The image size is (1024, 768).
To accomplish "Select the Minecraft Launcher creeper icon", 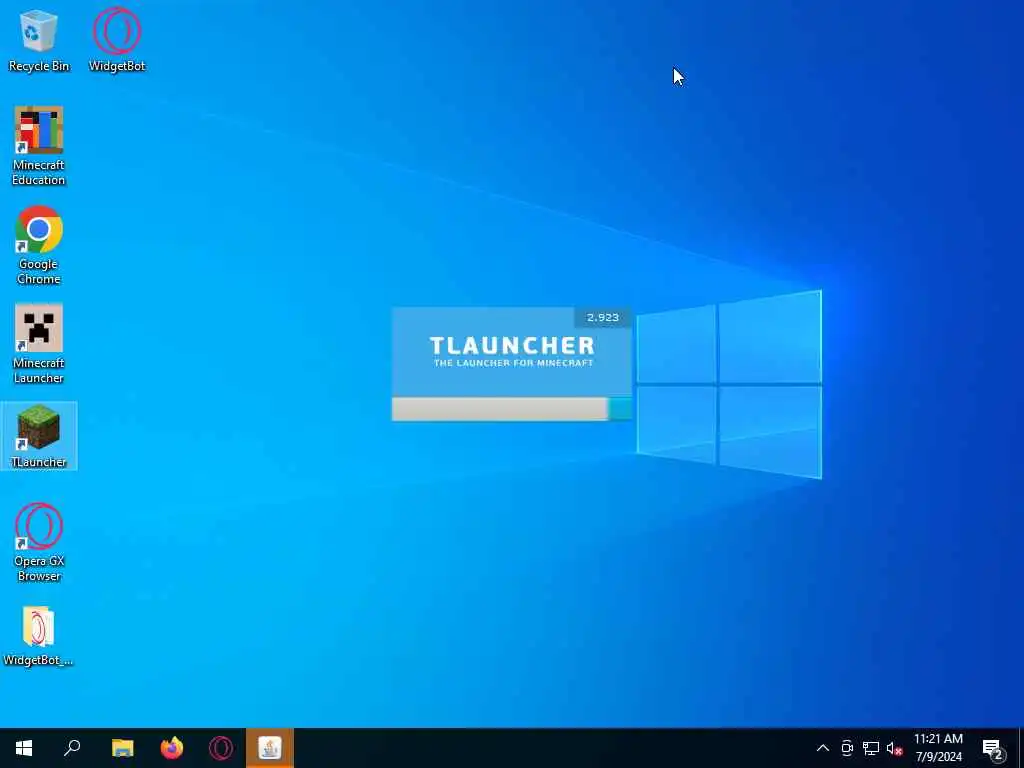I will coord(39,344).
